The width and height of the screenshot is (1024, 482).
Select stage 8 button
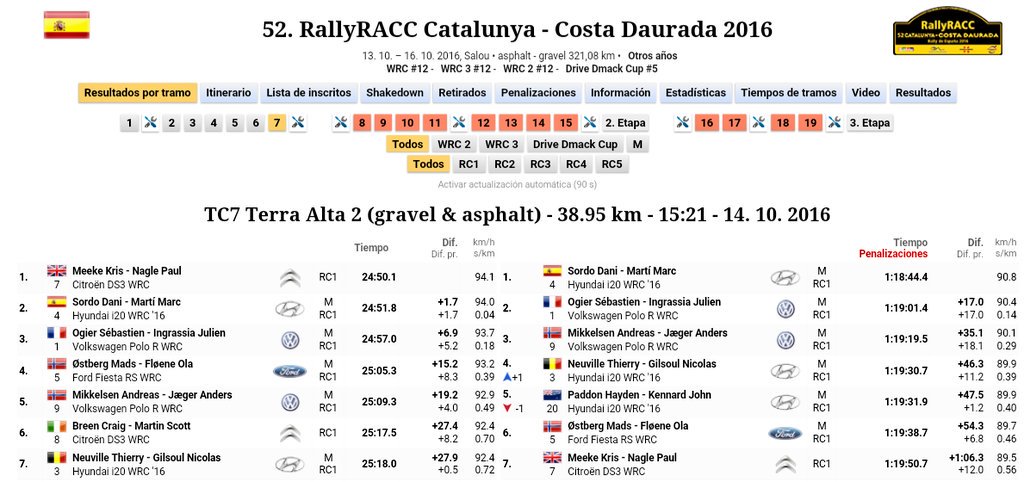coord(362,123)
